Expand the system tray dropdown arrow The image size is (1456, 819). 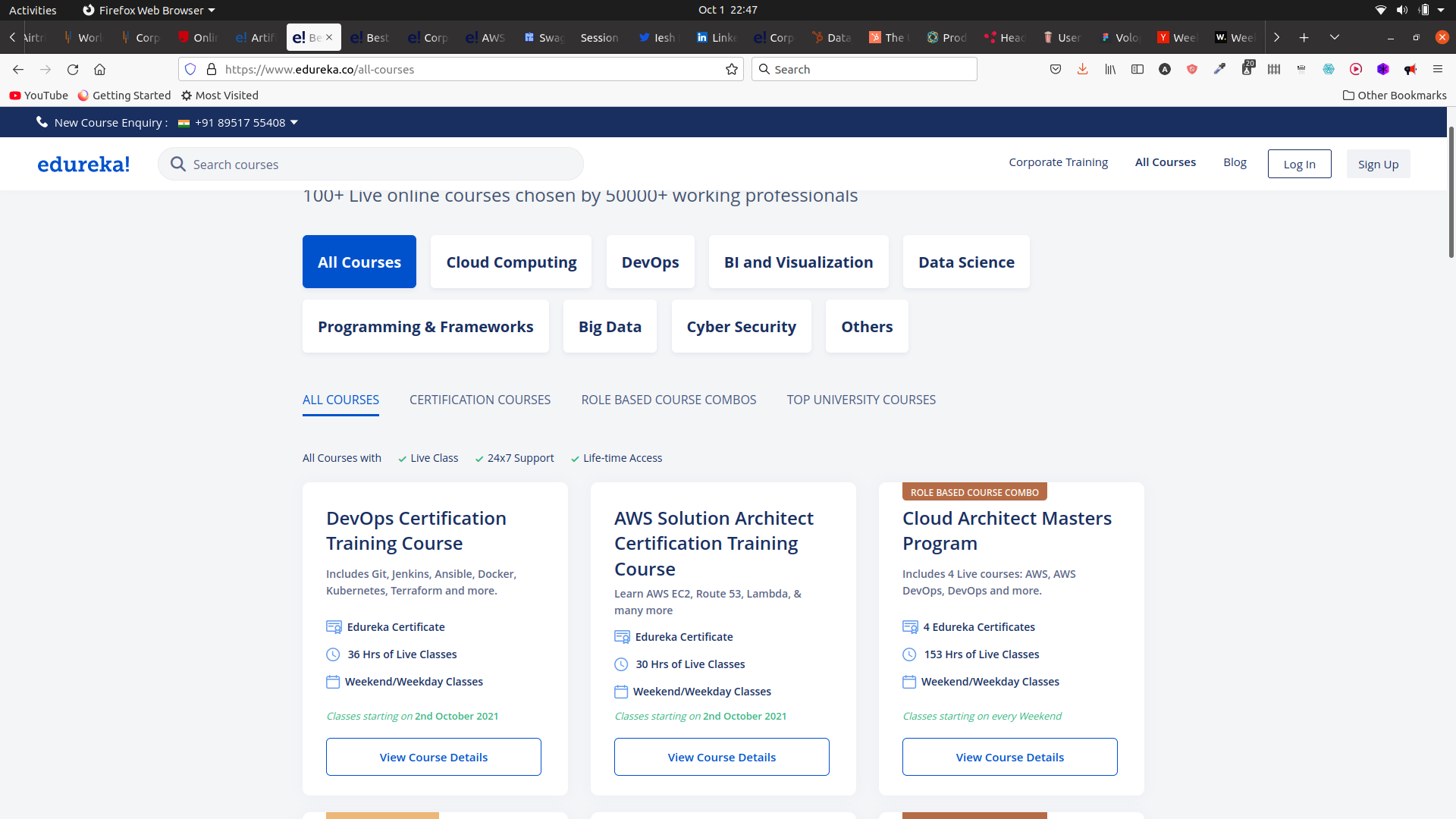coord(1442,10)
